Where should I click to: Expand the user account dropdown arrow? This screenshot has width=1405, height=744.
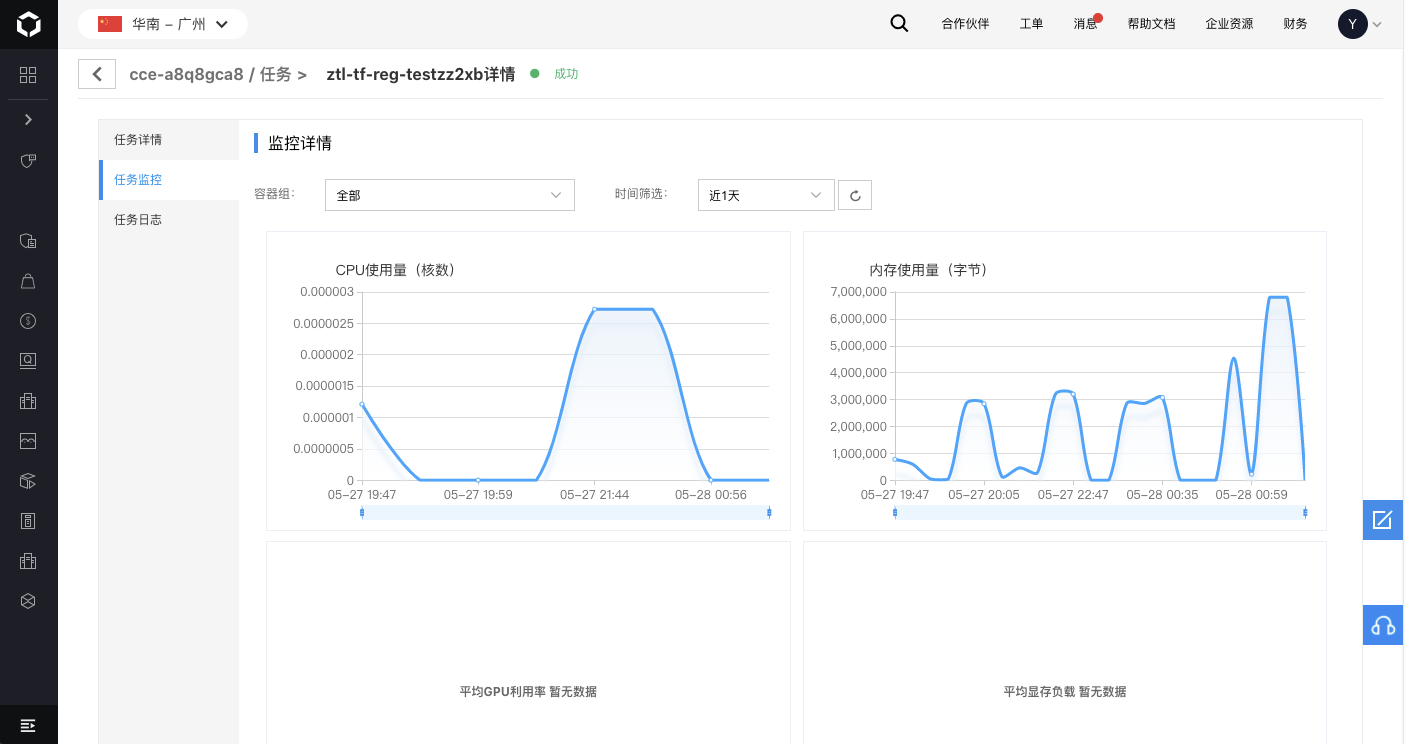point(1377,25)
